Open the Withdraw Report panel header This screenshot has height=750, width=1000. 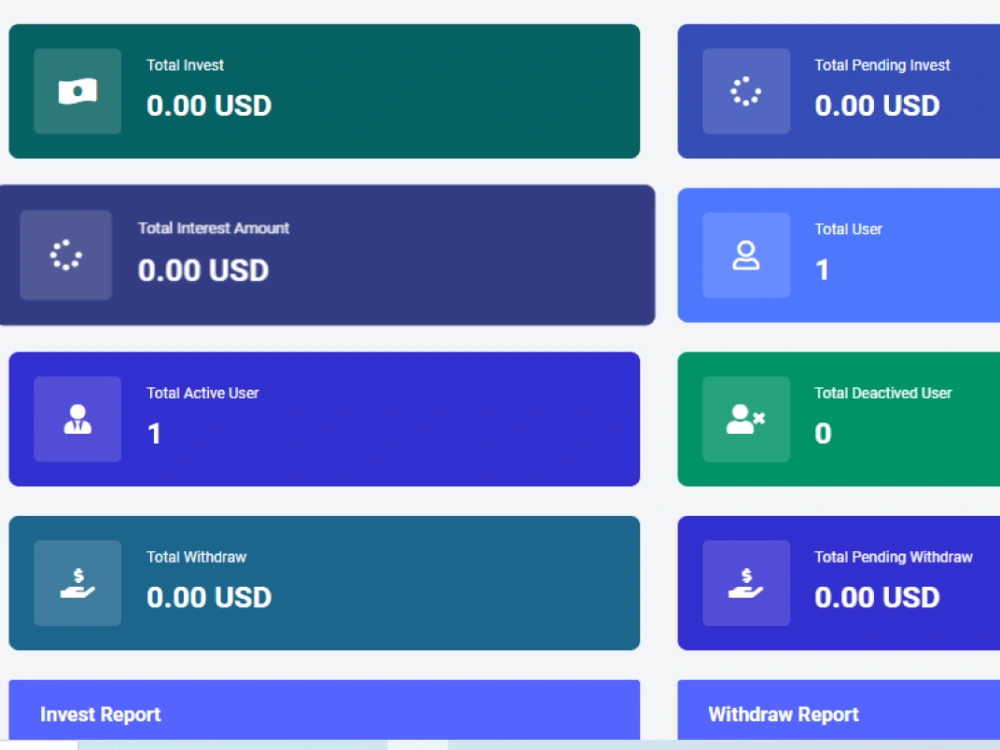pyautogui.click(x=839, y=710)
